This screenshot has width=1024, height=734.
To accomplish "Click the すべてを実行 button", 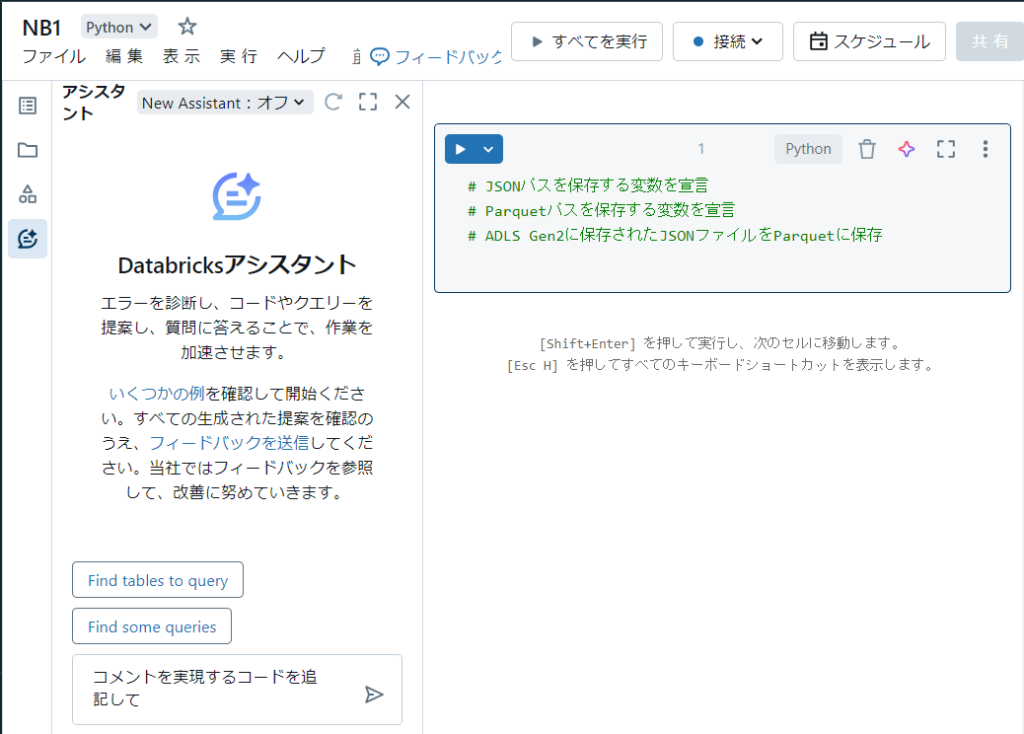I will tap(588, 42).
